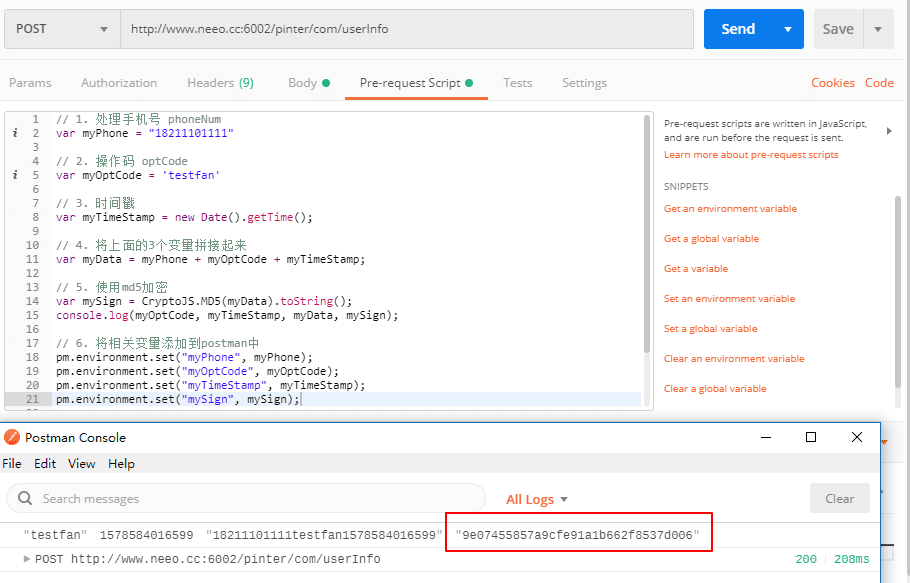The width and height of the screenshot is (910, 583).
Task: Insert Clear a global variable snippet
Action: point(715,389)
